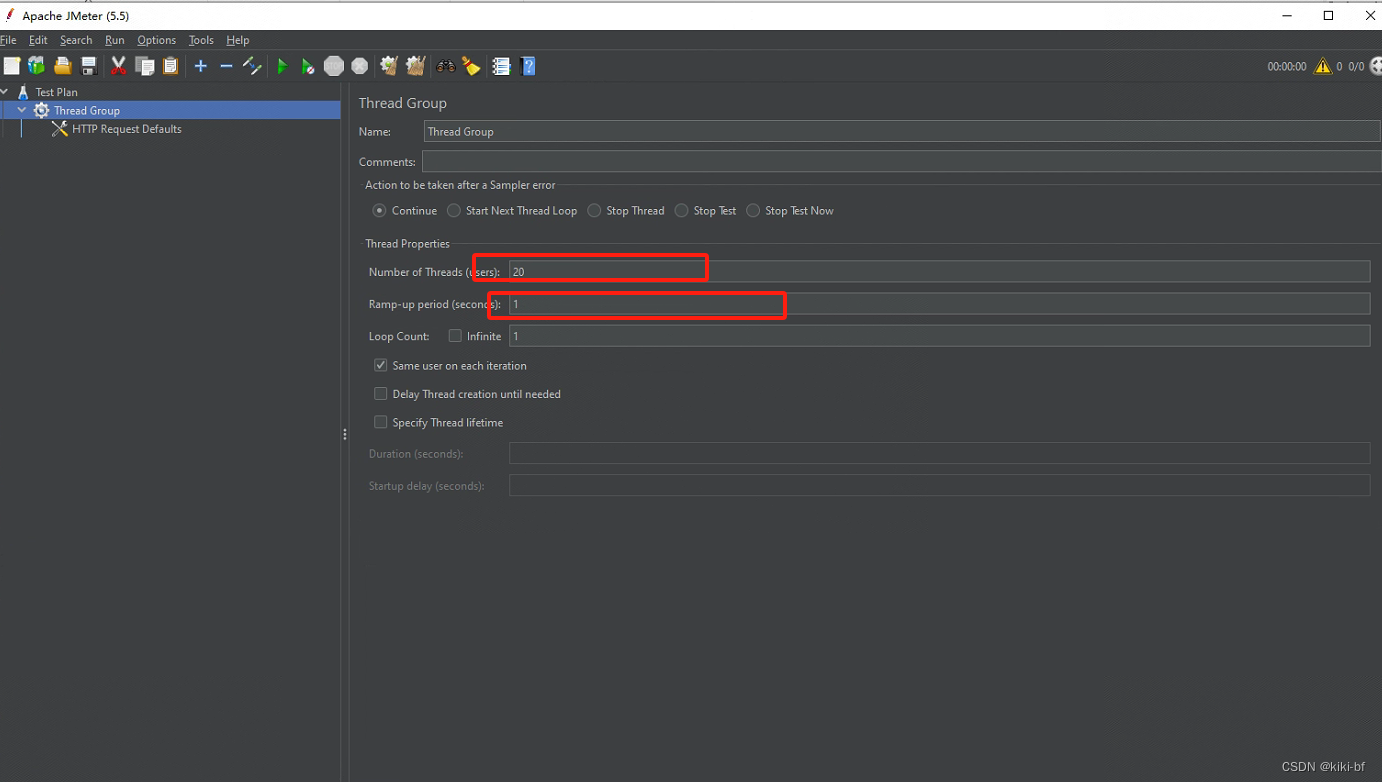Check Delay Thread creation until needed
Screen dimensions: 1382x782
point(380,394)
